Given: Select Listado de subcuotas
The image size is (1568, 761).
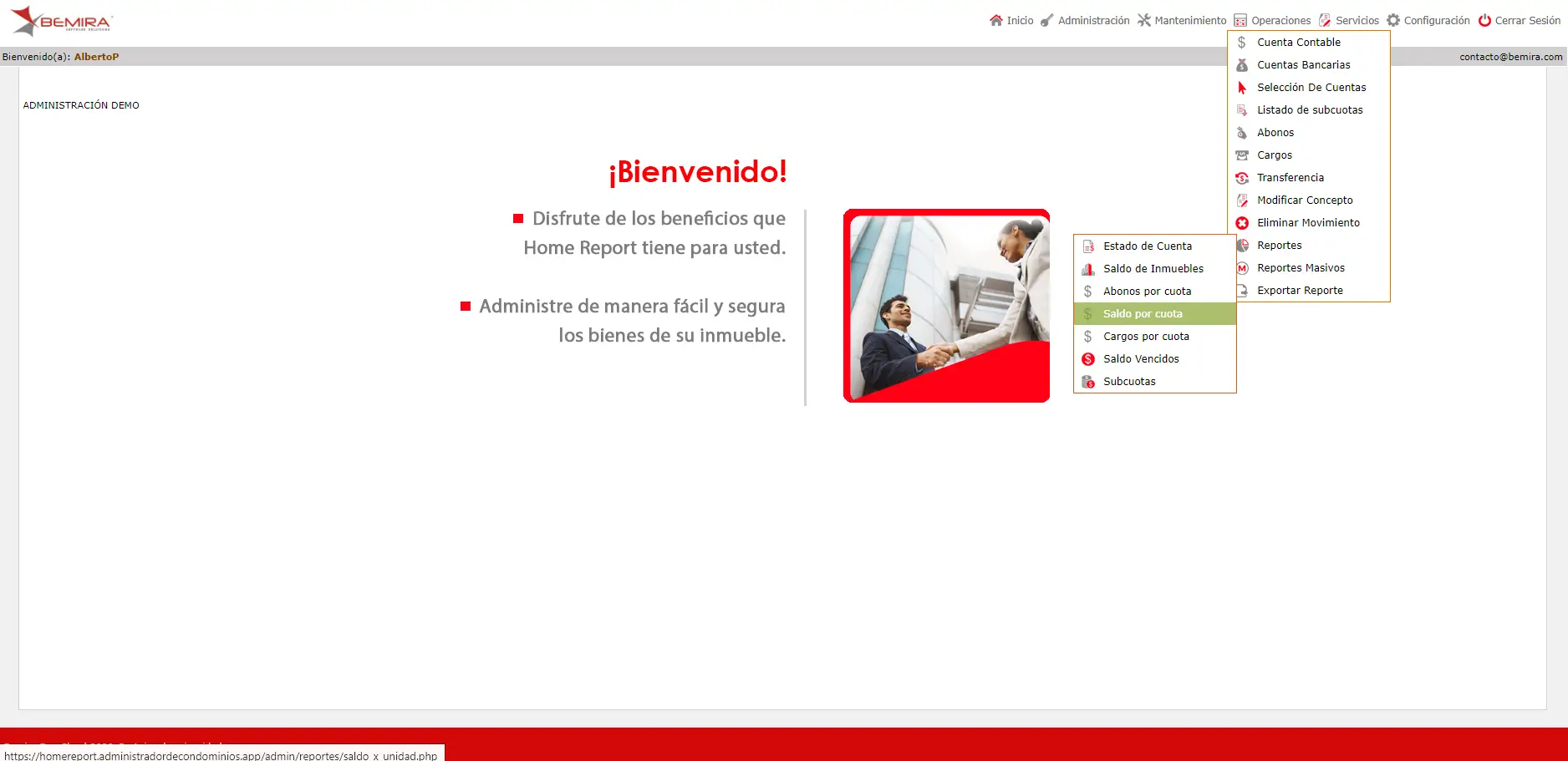Looking at the screenshot, I should pos(1309,110).
